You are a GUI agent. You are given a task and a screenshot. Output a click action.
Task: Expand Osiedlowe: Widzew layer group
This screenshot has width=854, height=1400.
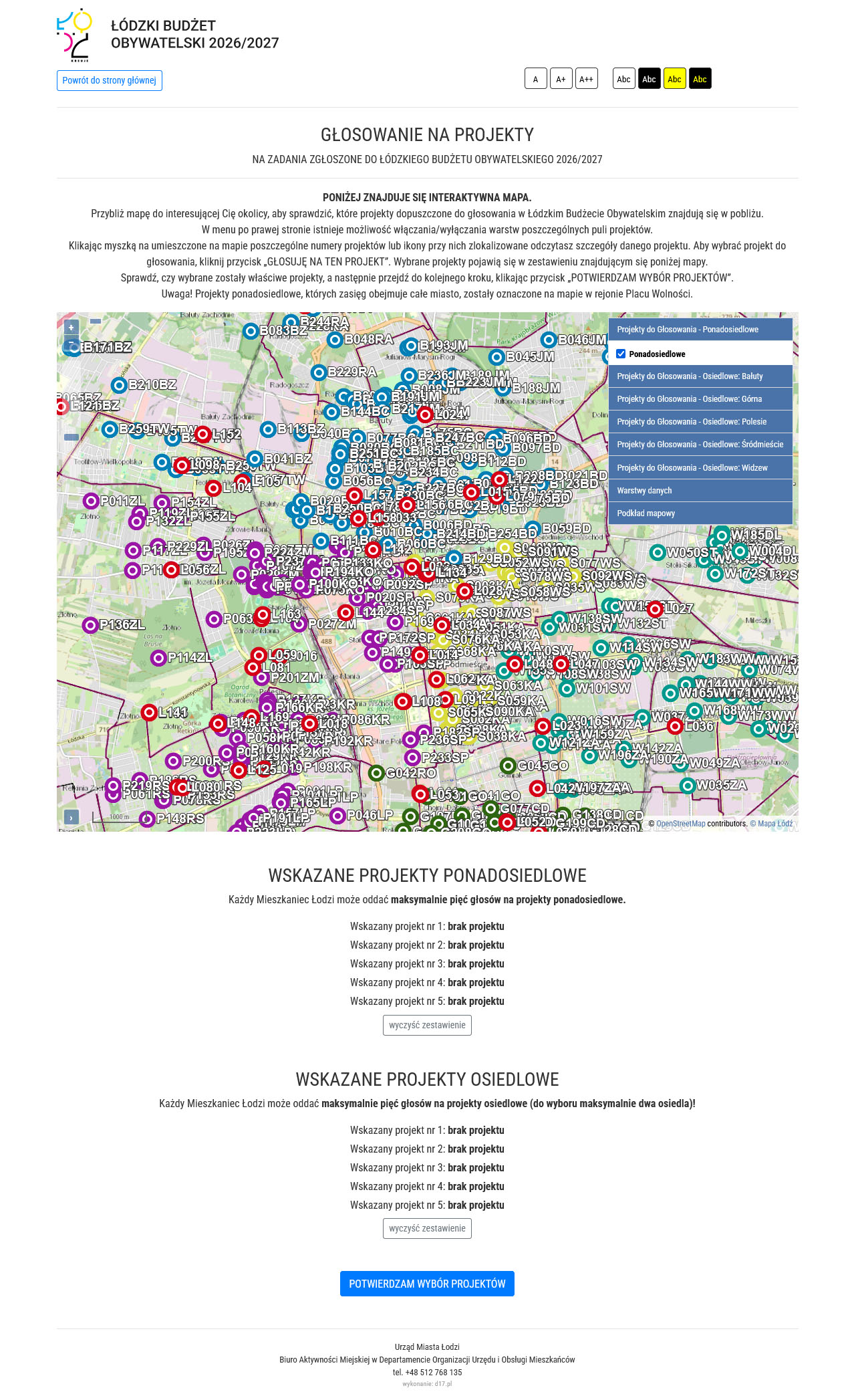pos(700,468)
